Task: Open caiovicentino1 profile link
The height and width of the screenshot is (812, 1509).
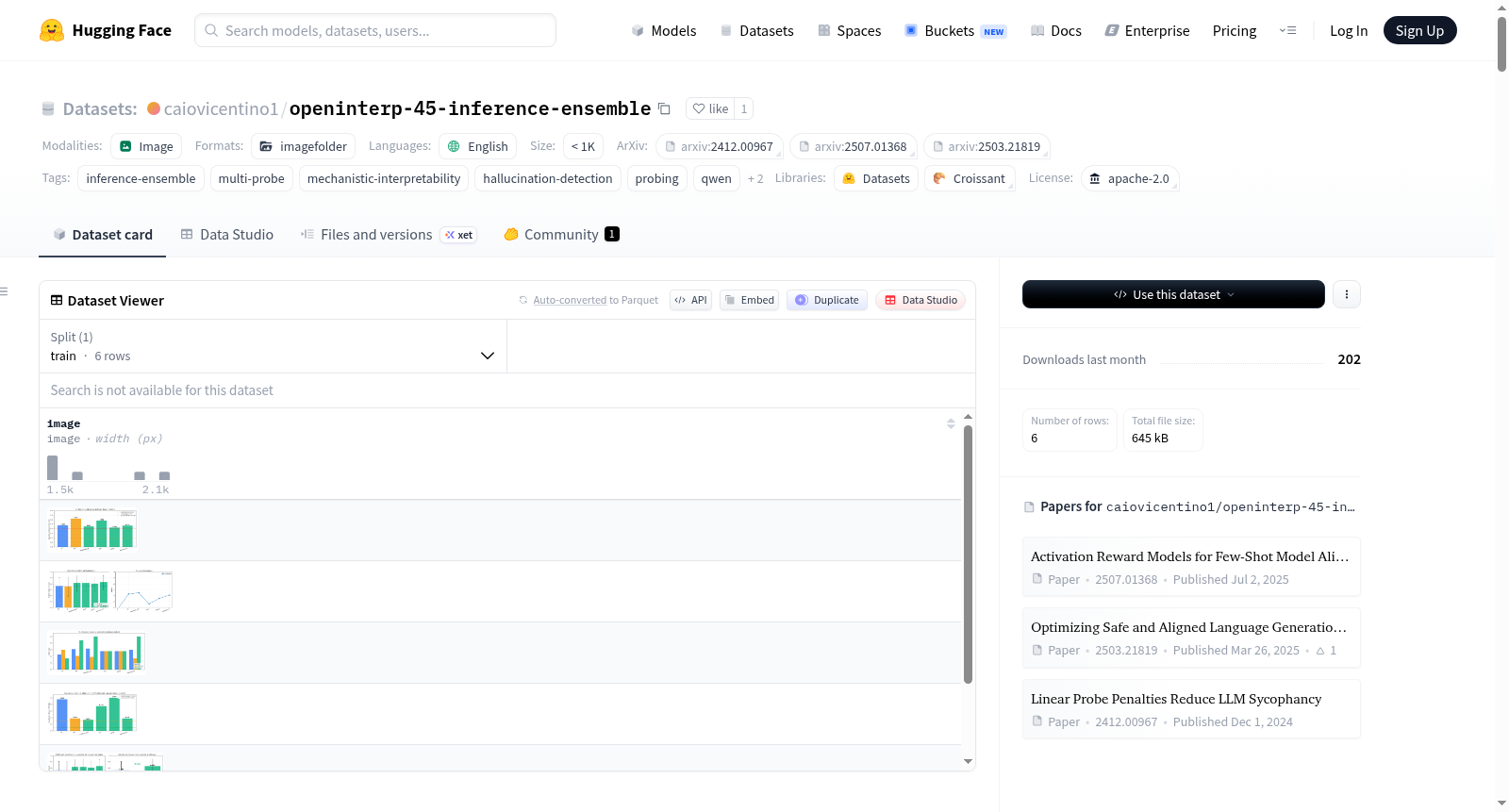Action: tap(221, 108)
